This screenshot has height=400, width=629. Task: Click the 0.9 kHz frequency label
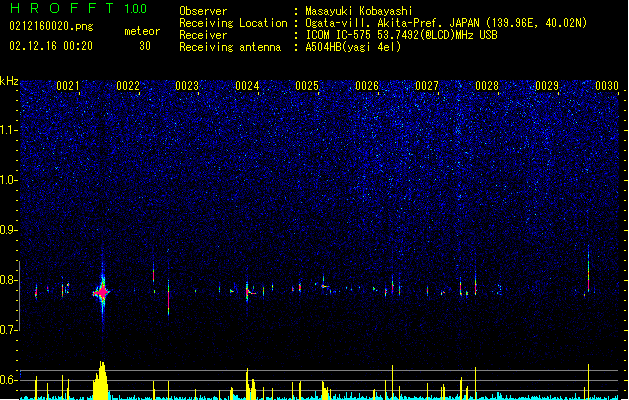point(8,229)
